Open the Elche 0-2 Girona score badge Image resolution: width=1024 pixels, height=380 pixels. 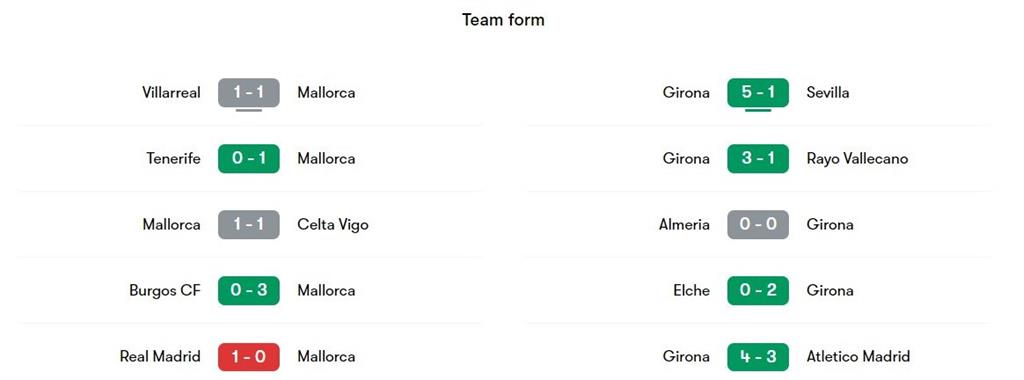[758, 291]
